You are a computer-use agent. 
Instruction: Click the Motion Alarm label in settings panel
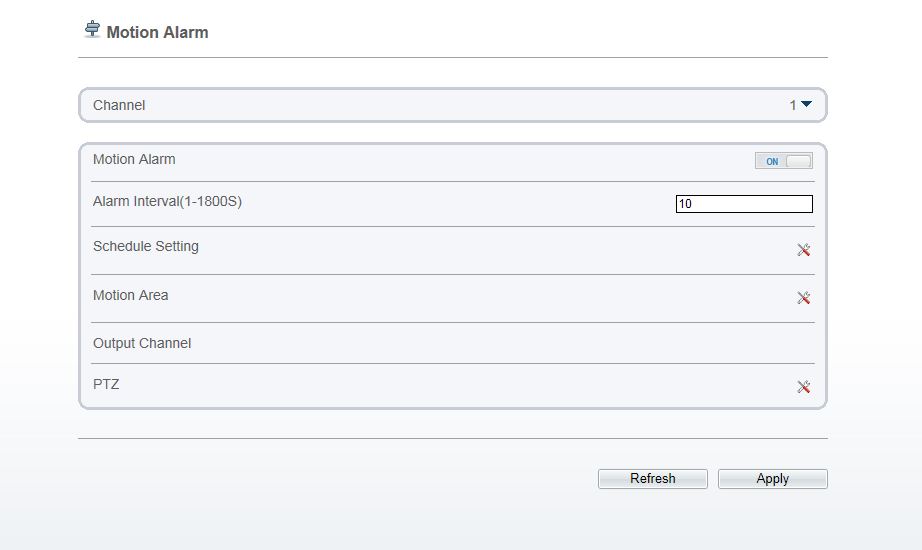click(134, 159)
